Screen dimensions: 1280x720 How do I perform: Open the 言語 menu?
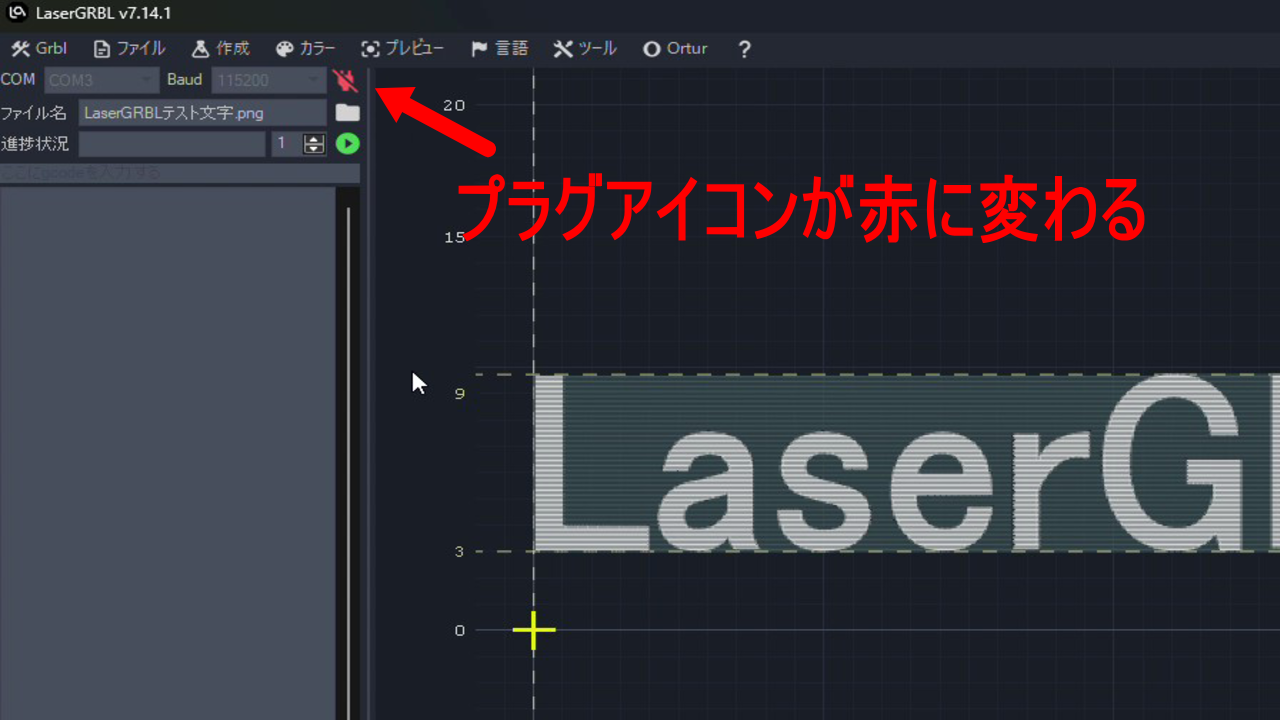click(499, 48)
